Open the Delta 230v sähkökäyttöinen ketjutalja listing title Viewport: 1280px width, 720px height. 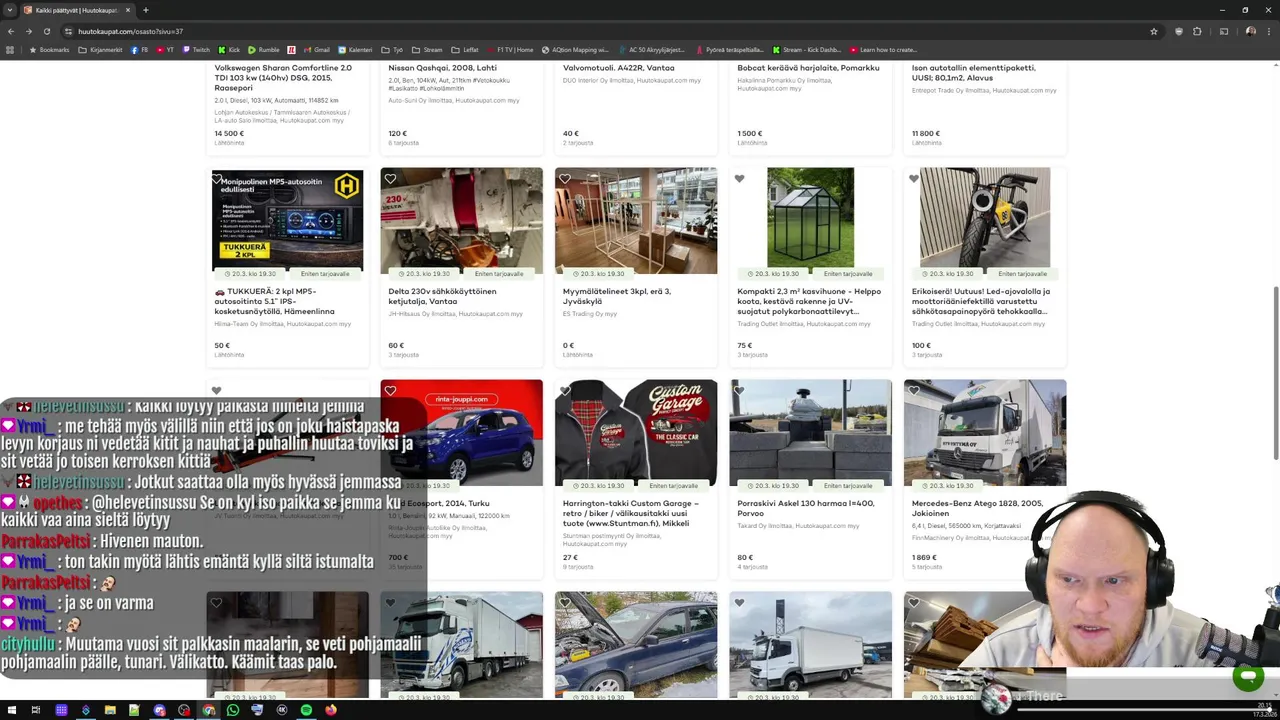tap(442, 296)
